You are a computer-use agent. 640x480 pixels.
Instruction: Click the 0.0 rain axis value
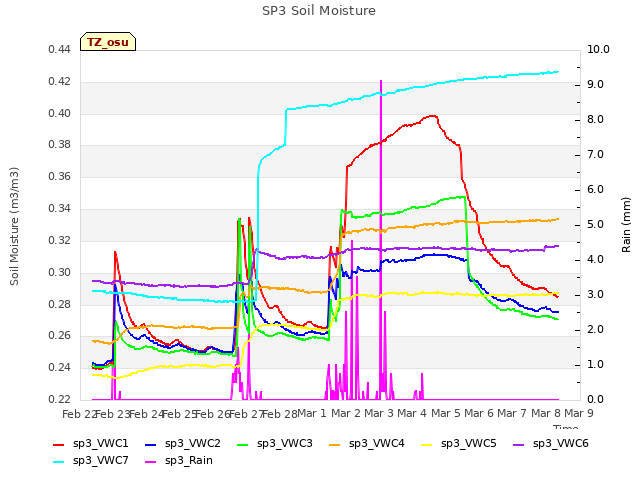[x=595, y=399]
